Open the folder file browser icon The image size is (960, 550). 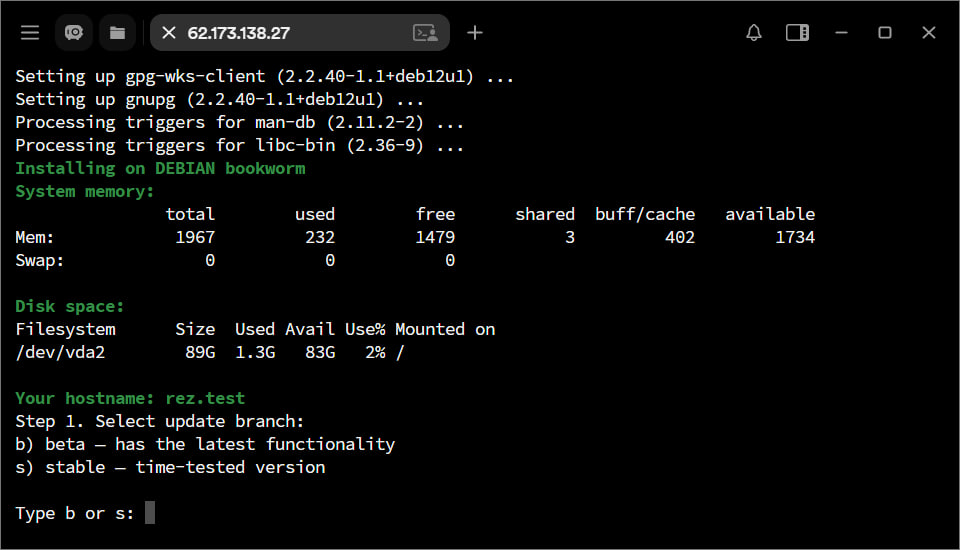click(117, 33)
